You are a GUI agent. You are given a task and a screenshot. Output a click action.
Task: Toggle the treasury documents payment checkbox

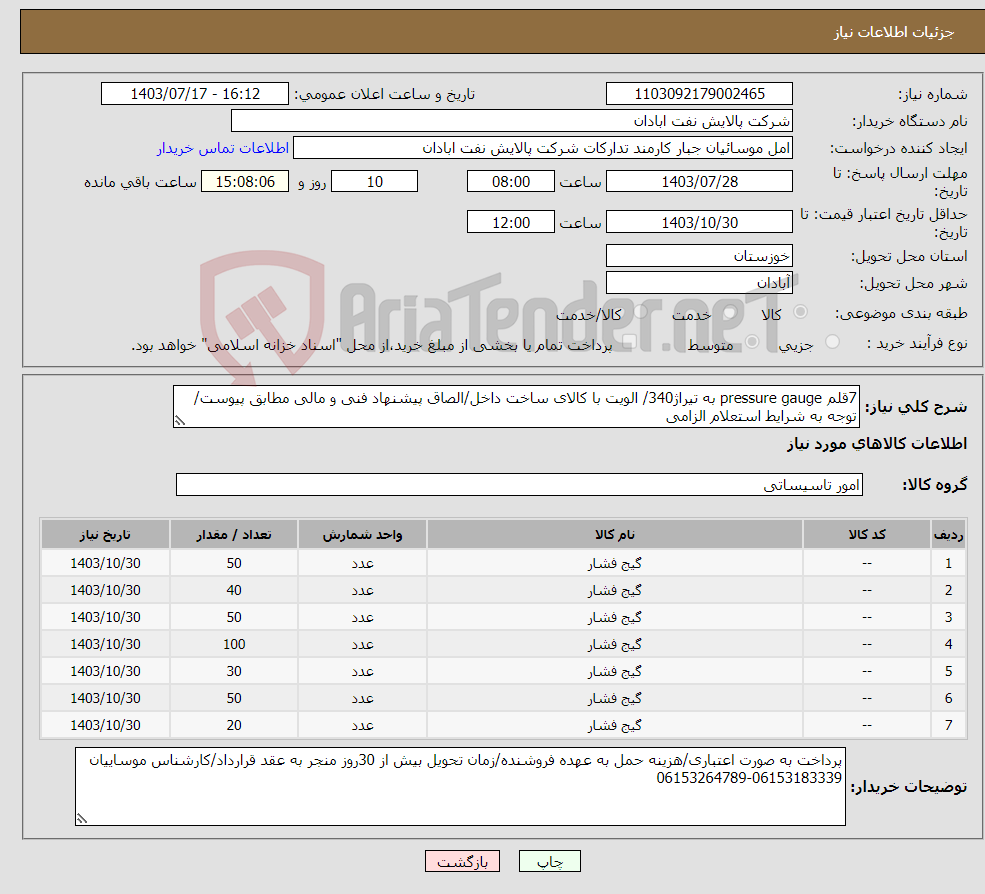pyautogui.click(x=629, y=342)
